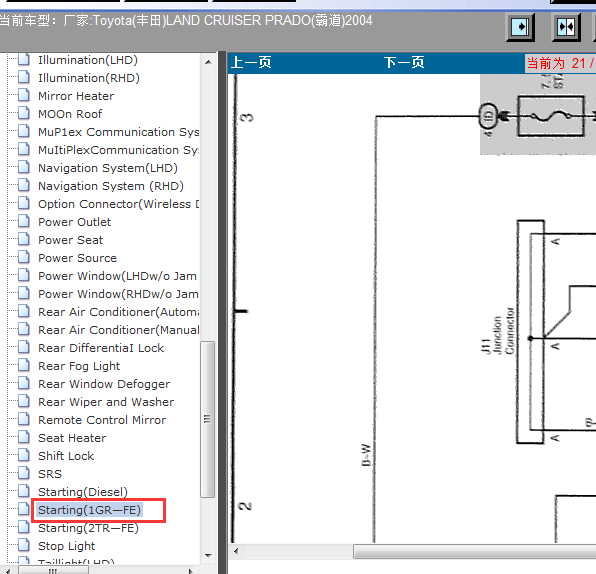The image size is (596, 574).
Task: Select Seat Heater entry
Action: (72, 438)
